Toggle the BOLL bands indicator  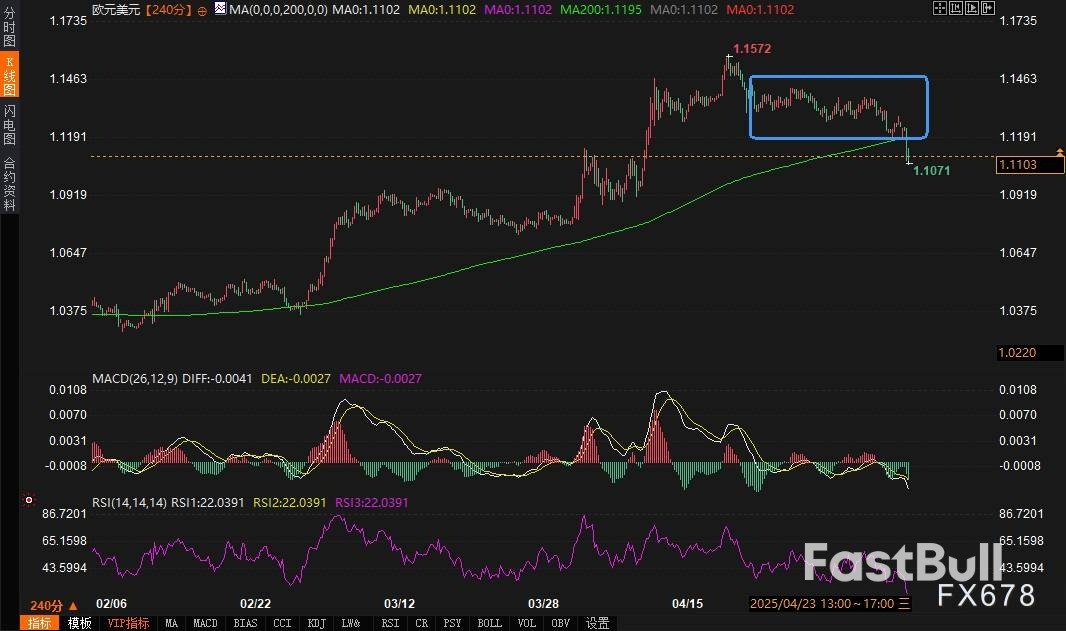click(x=488, y=623)
